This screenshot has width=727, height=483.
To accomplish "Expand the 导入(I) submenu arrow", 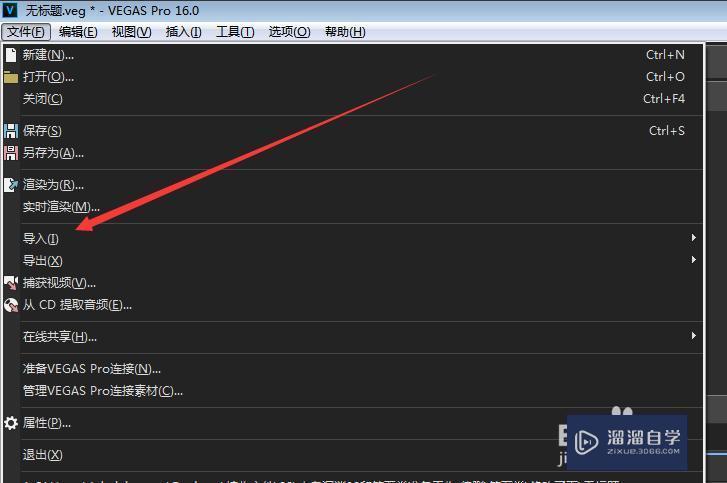I will tap(694, 238).
